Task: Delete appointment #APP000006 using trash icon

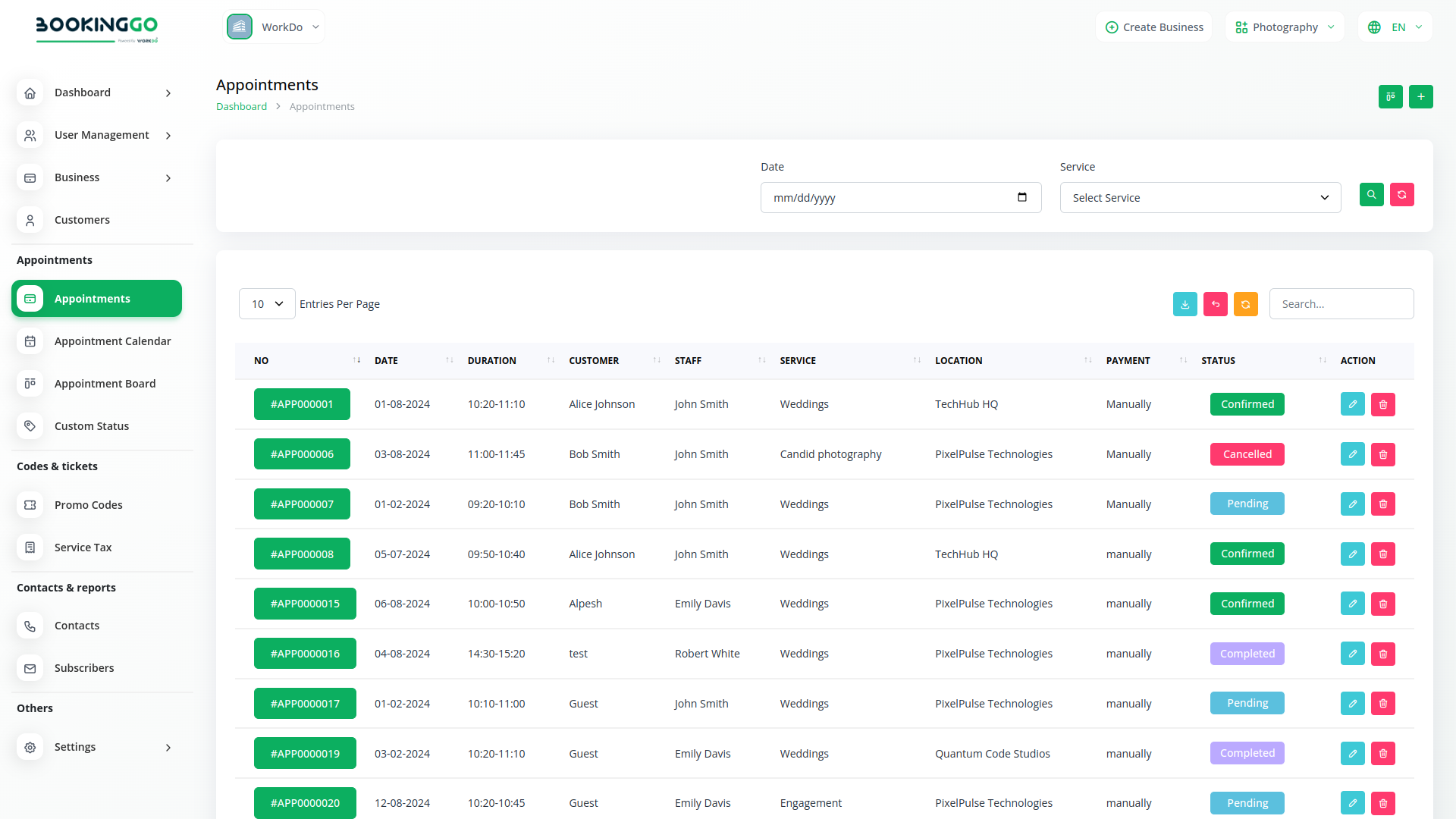Action: pos(1382,454)
